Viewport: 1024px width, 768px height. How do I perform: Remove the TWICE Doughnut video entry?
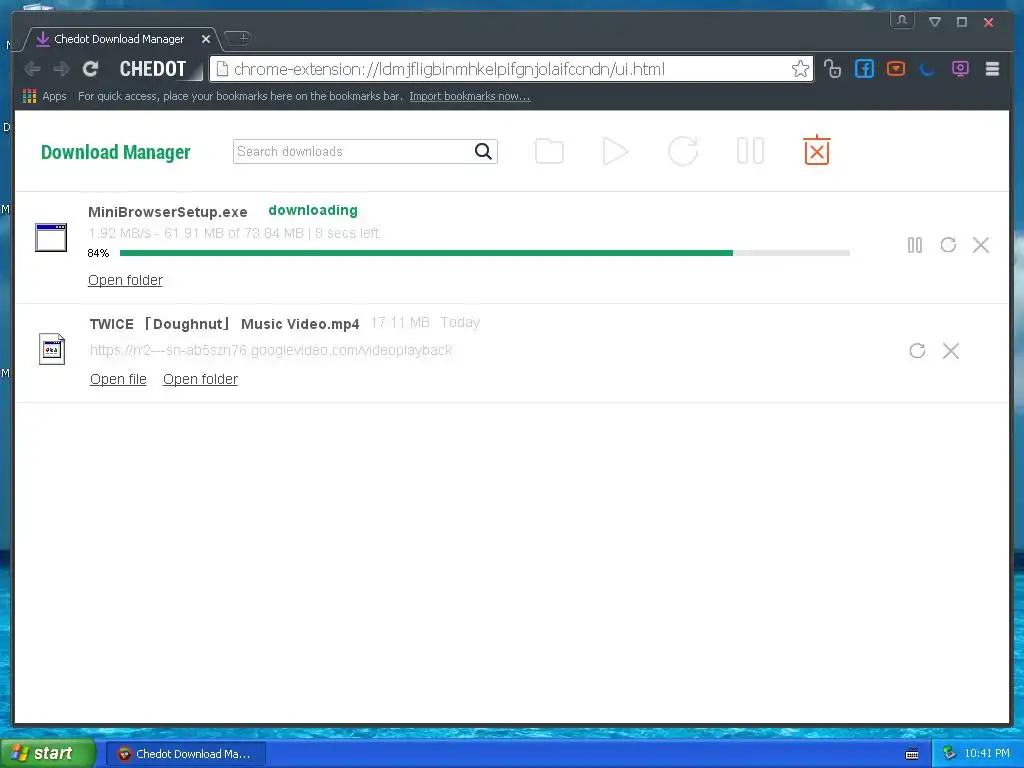coord(951,351)
